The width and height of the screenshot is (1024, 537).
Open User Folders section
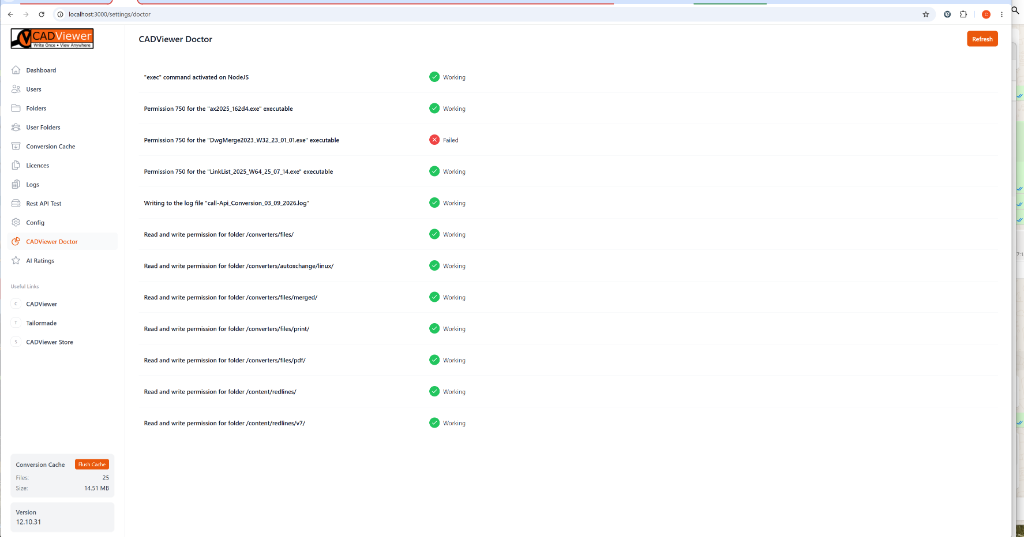click(43, 127)
